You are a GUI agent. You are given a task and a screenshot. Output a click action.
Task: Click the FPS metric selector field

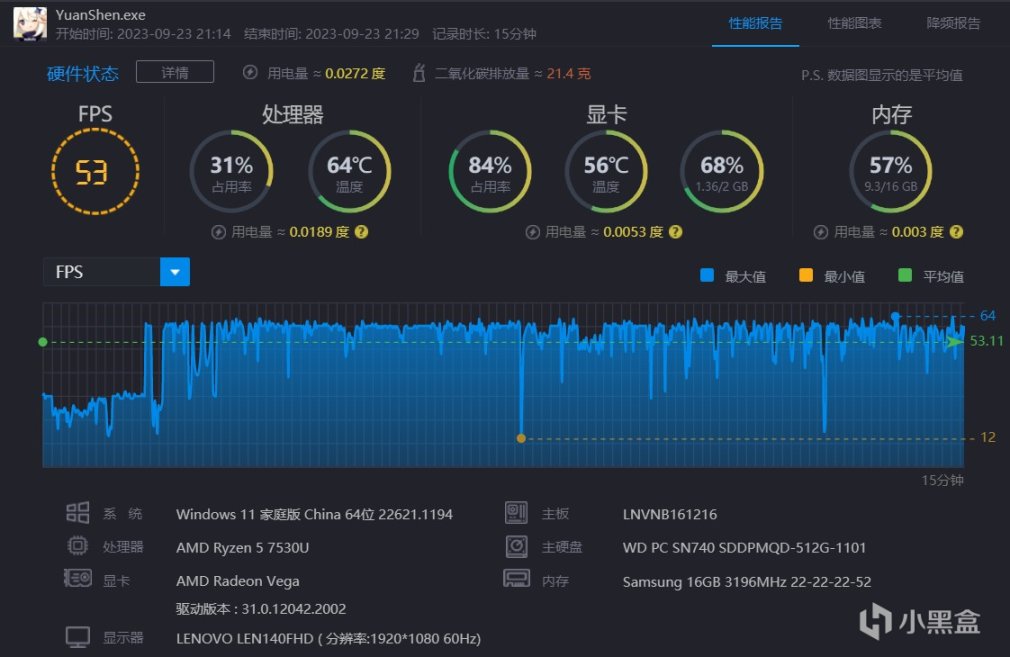117,272
